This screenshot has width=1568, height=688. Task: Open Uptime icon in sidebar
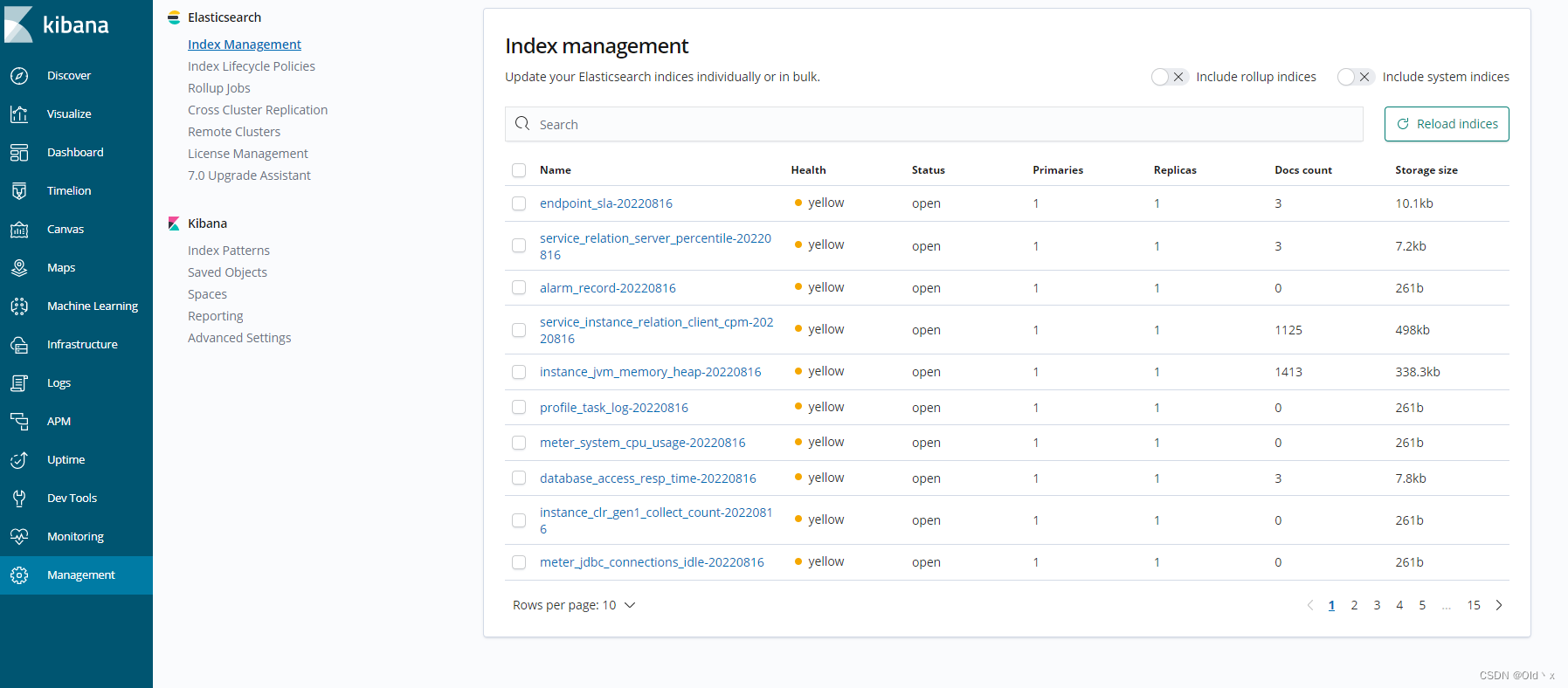coord(19,460)
